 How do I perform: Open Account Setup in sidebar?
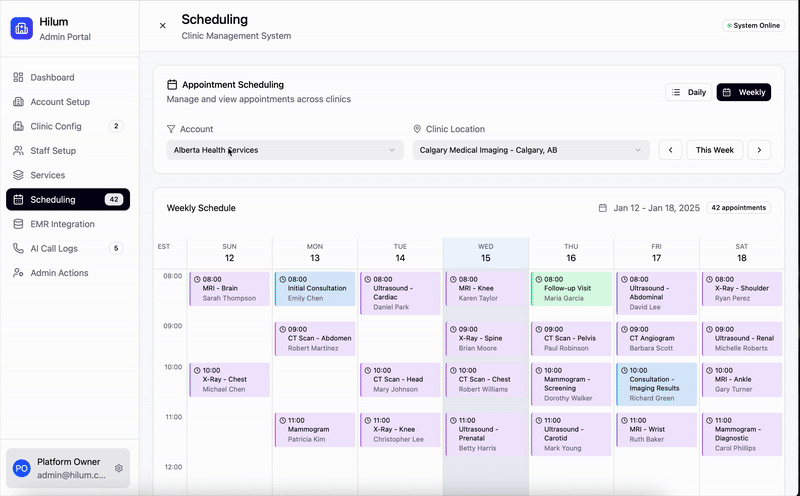click(x=60, y=102)
